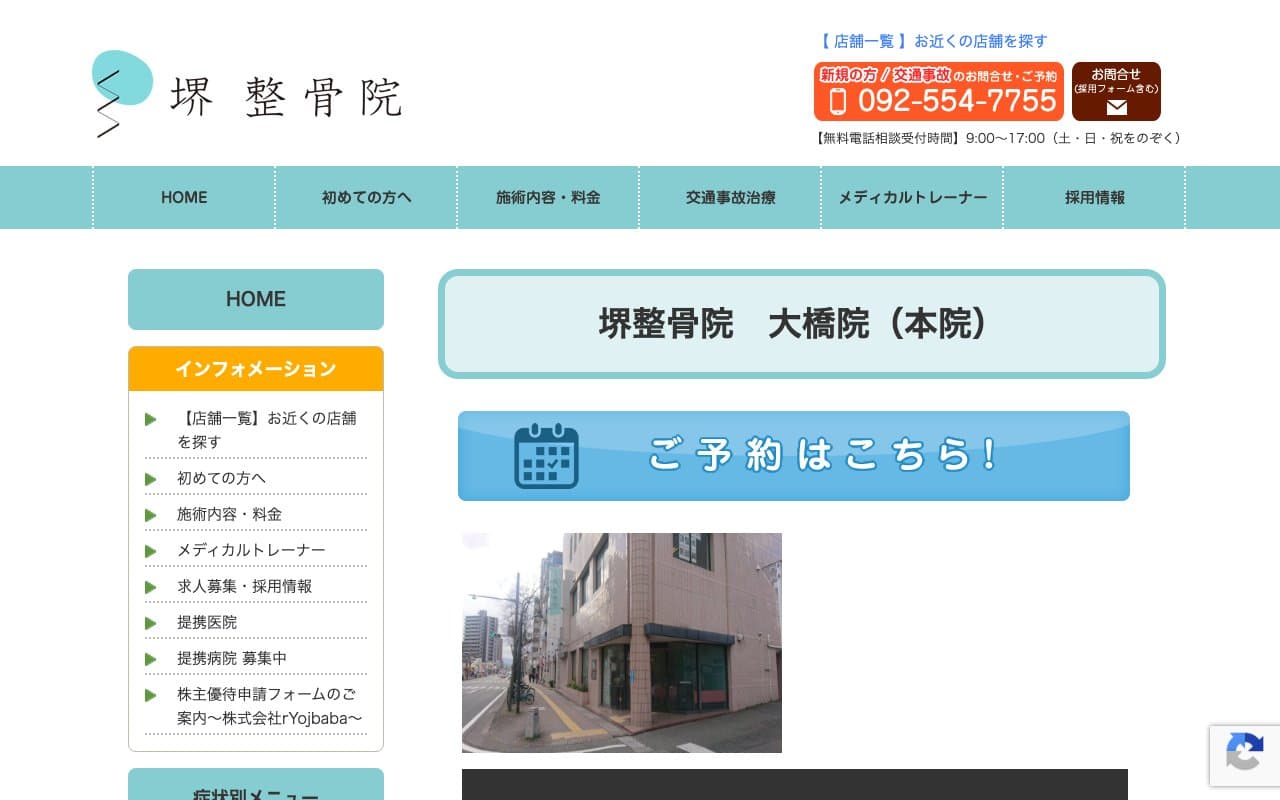Click 【店舗一覧】お近くの店舗を探す link
This screenshot has width=1280, height=800.
tap(932, 41)
